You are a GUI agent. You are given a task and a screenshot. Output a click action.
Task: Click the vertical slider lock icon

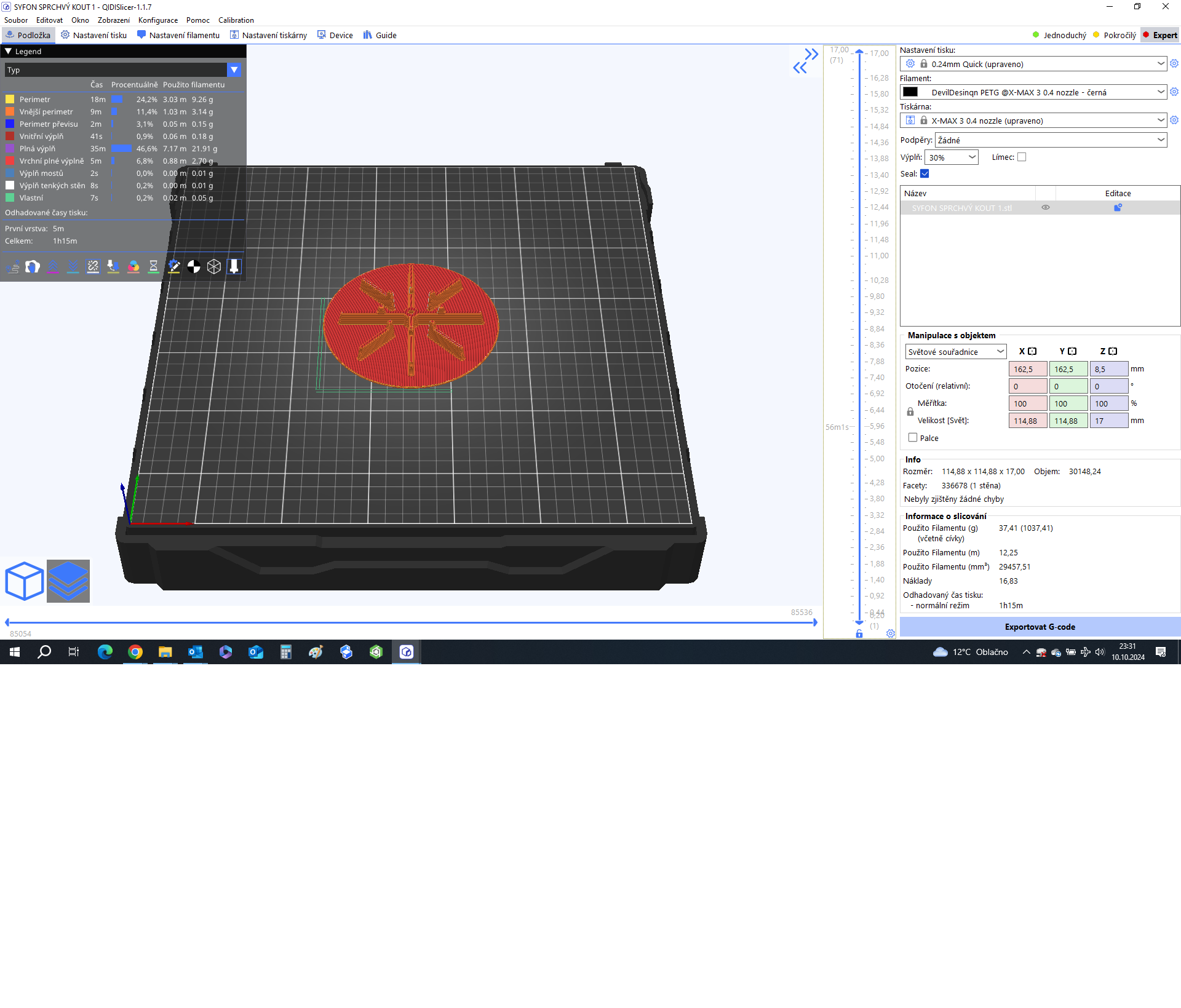(859, 633)
